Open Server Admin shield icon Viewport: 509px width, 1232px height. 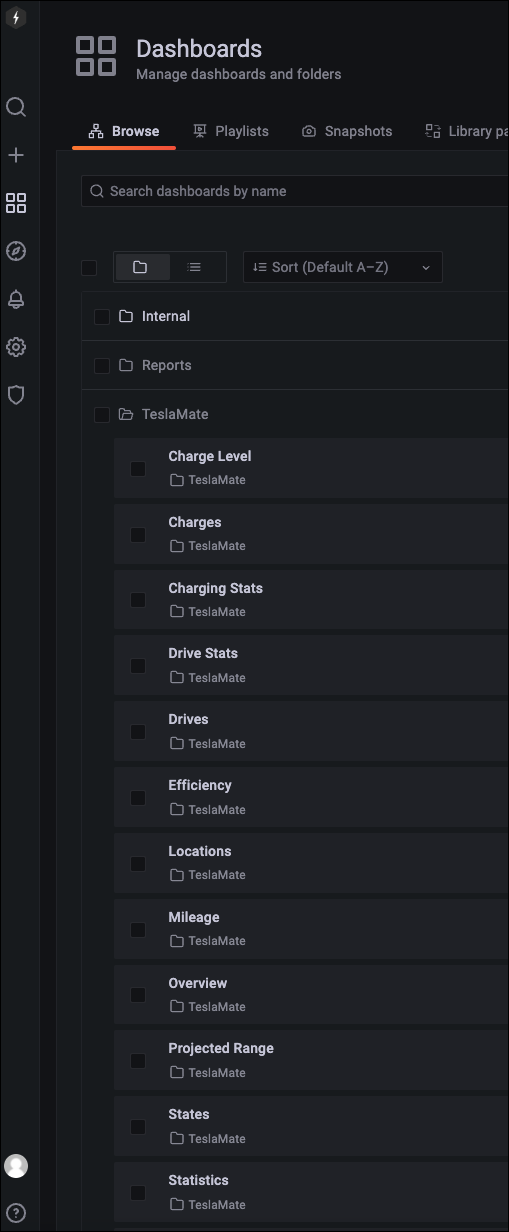[x=16, y=395]
